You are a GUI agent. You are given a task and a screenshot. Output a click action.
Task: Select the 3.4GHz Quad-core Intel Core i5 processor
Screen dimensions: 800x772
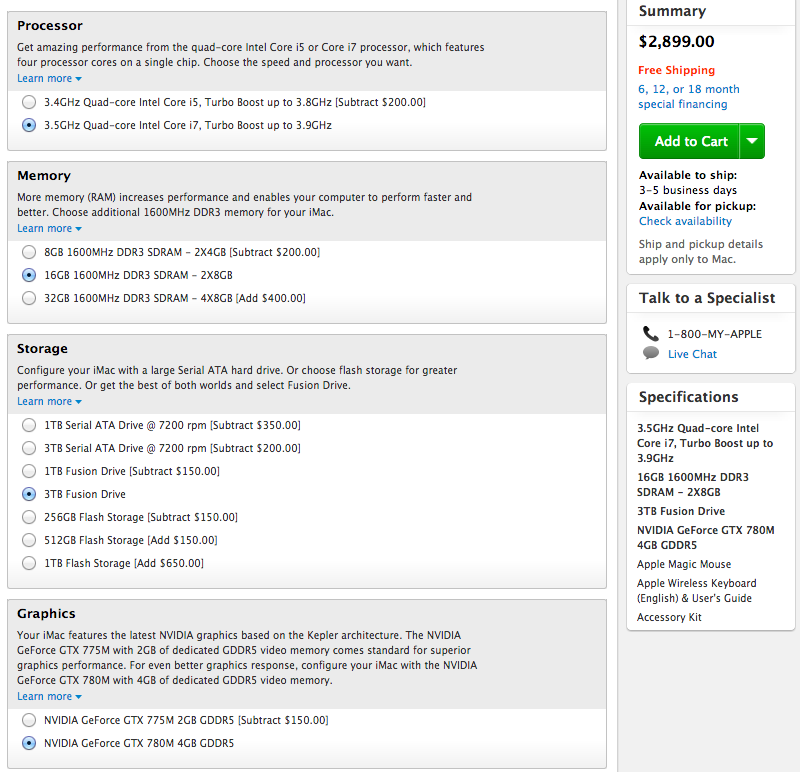(29, 102)
